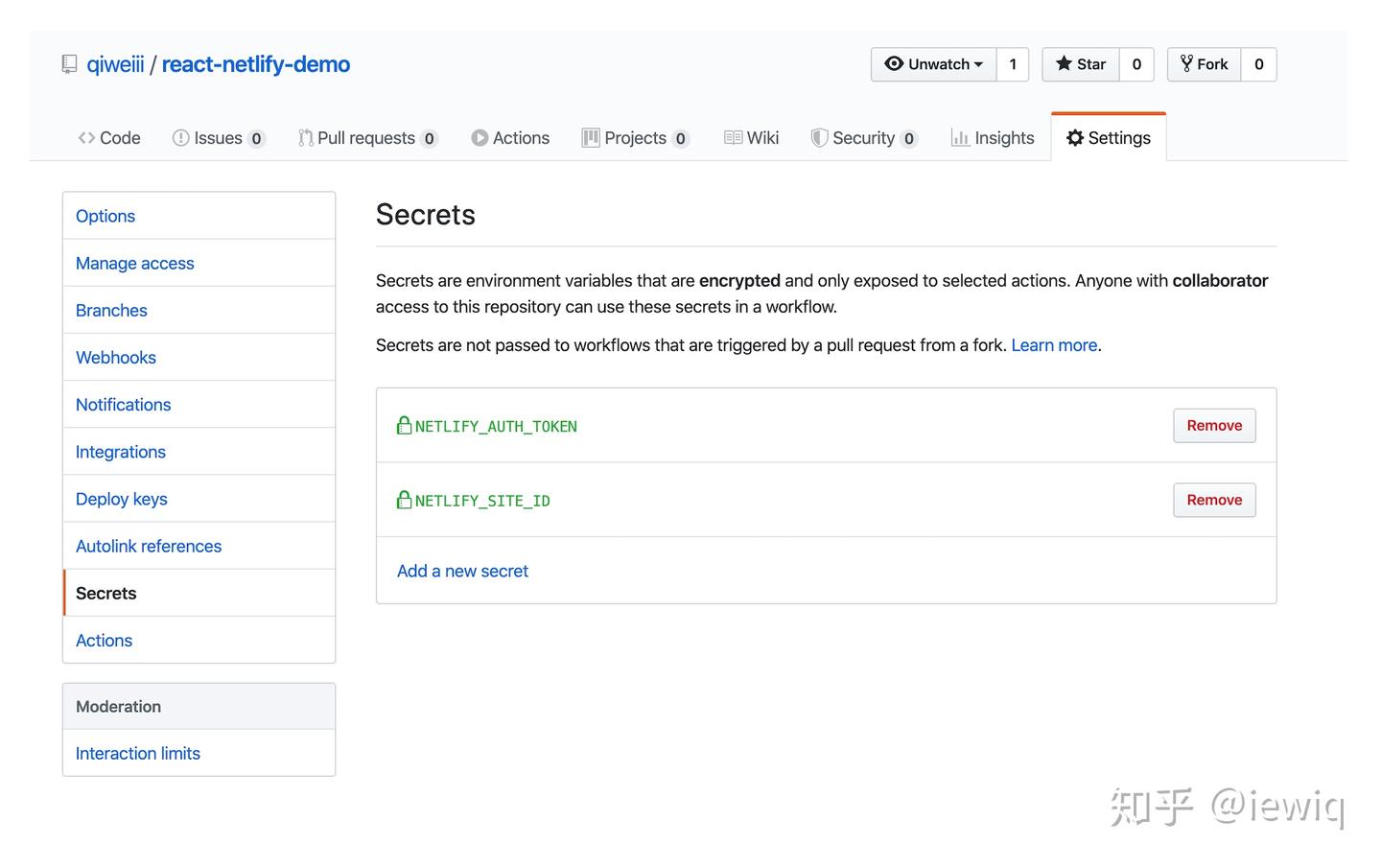Click the NETLIFY_SITE_ID secret name
Viewport: 1381px width, 868px height.
[482, 501]
